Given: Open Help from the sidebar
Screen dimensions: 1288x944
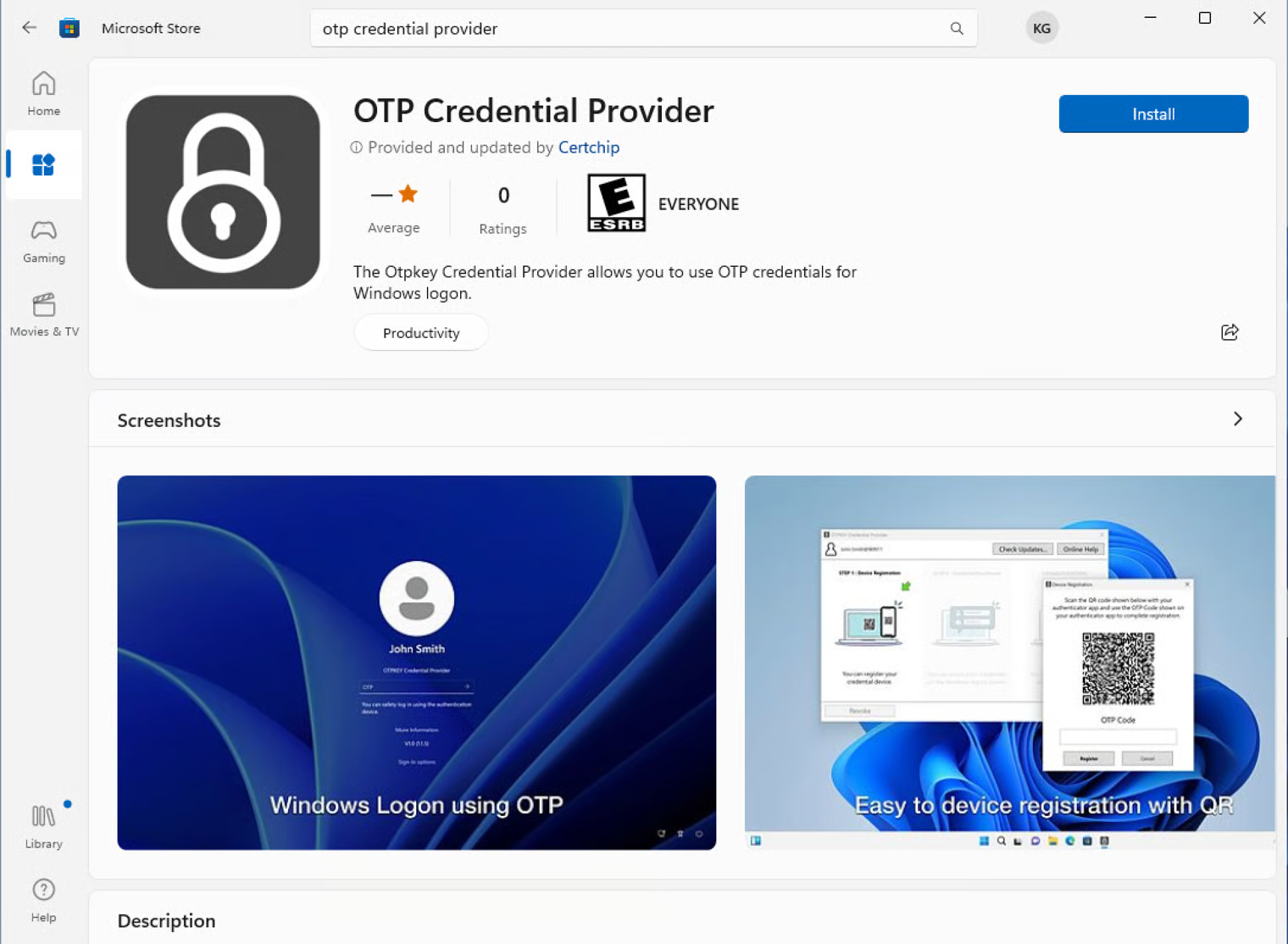Looking at the screenshot, I should pyautogui.click(x=43, y=900).
